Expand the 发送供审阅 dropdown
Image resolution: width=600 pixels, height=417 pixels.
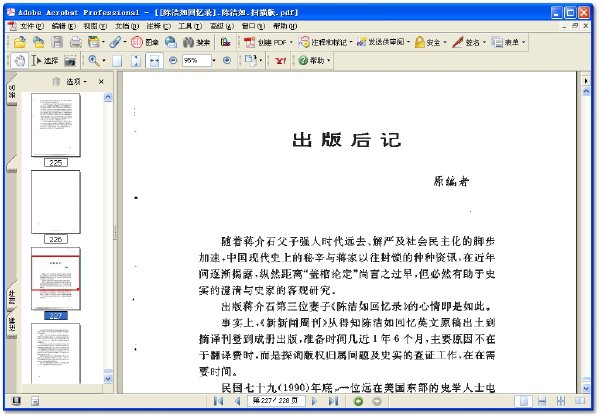[x=409, y=42]
